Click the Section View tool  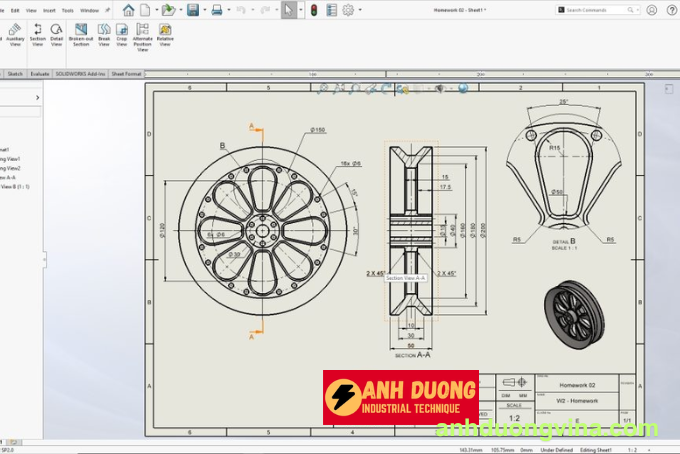tap(38, 34)
